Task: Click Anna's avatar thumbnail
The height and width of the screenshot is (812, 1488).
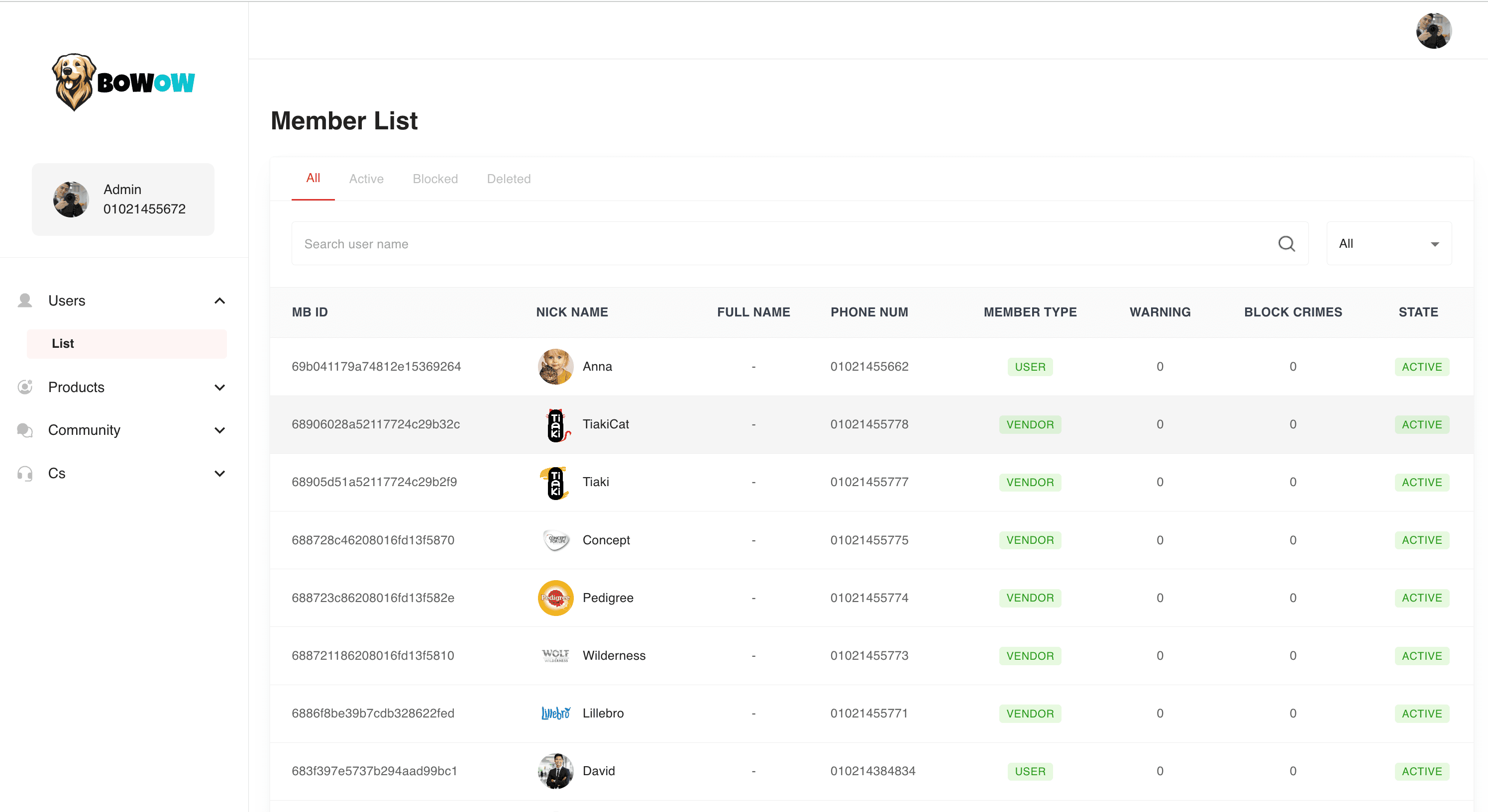Action: (x=555, y=366)
